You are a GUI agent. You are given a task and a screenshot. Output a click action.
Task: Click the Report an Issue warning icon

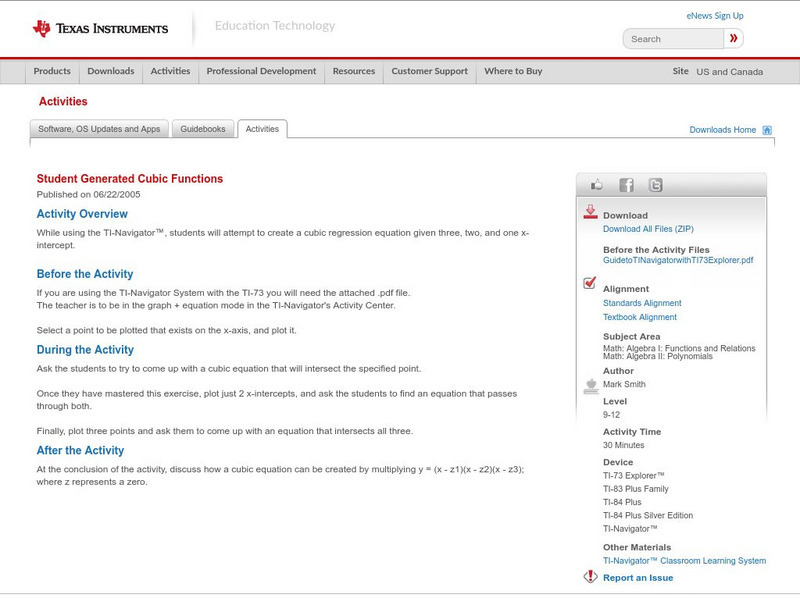(590, 577)
